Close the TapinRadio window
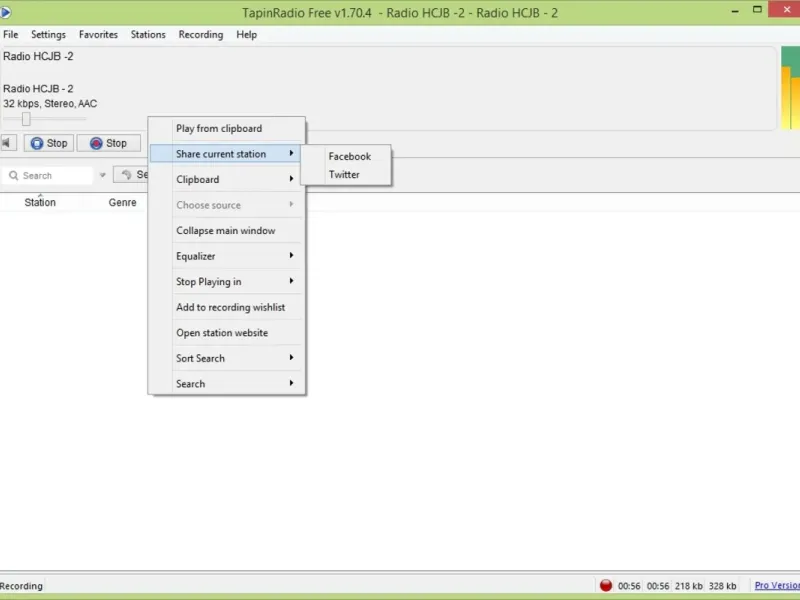800x600 pixels. pyautogui.click(x=786, y=10)
